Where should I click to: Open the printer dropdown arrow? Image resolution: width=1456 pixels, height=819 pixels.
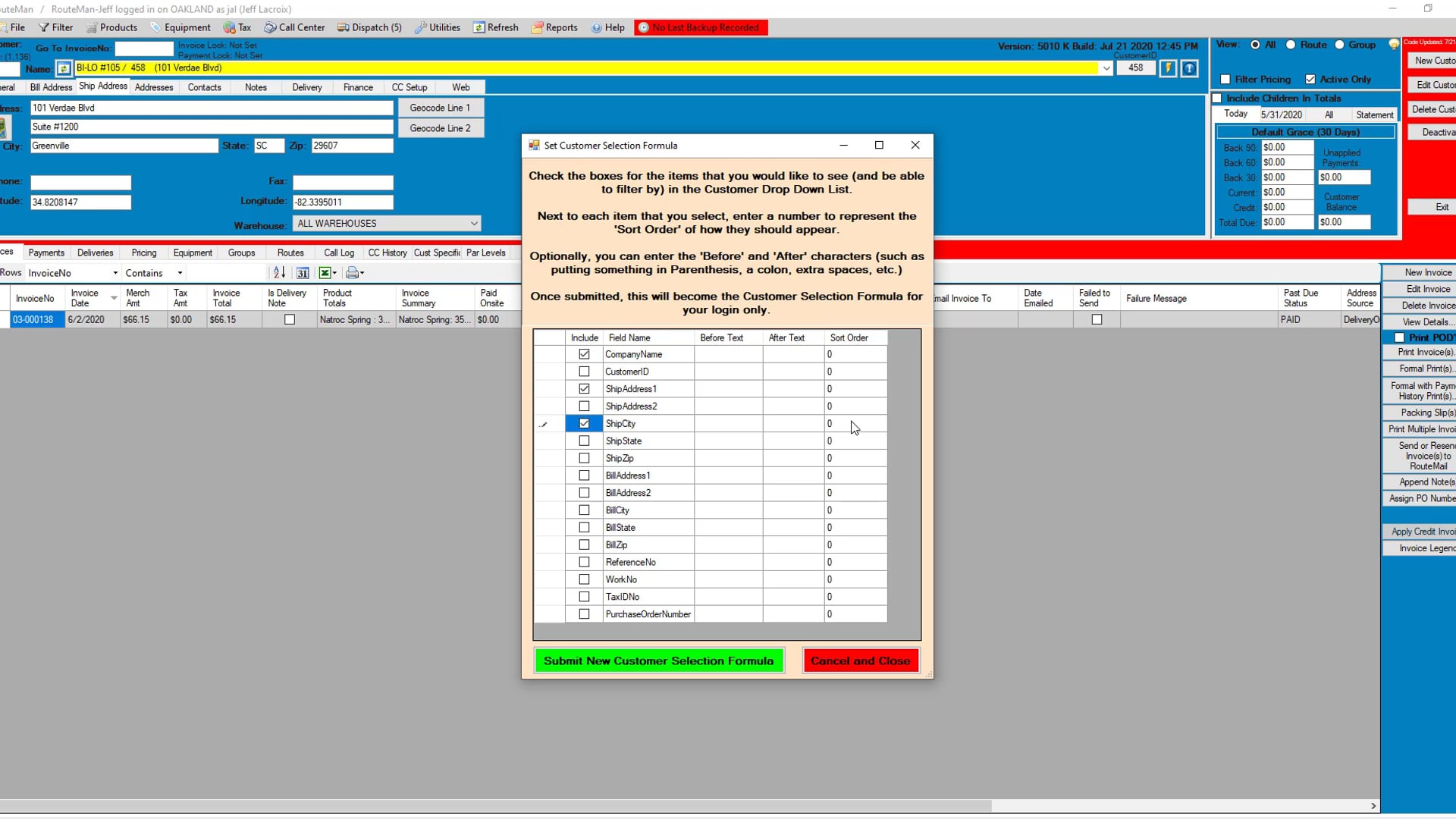pyautogui.click(x=362, y=273)
